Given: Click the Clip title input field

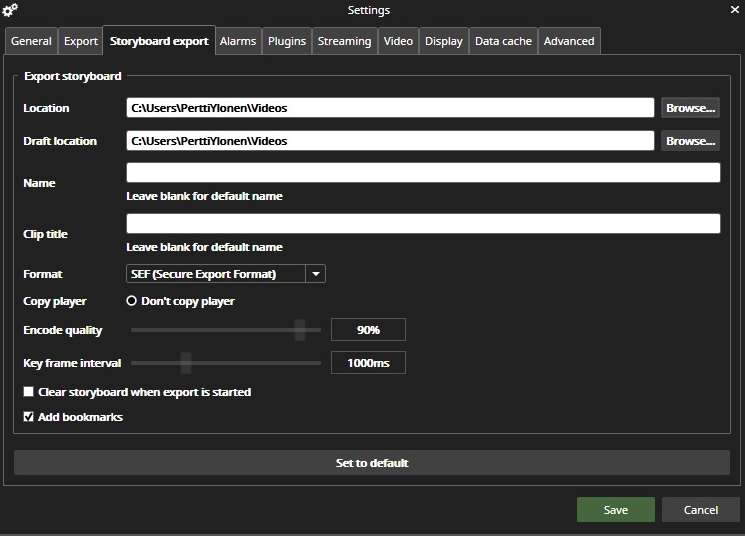Looking at the screenshot, I should [x=423, y=224].
